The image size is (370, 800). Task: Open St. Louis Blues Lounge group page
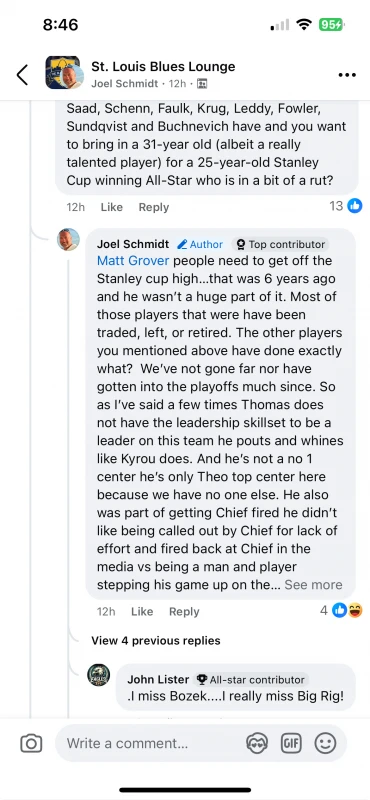[x=163, y=67]
